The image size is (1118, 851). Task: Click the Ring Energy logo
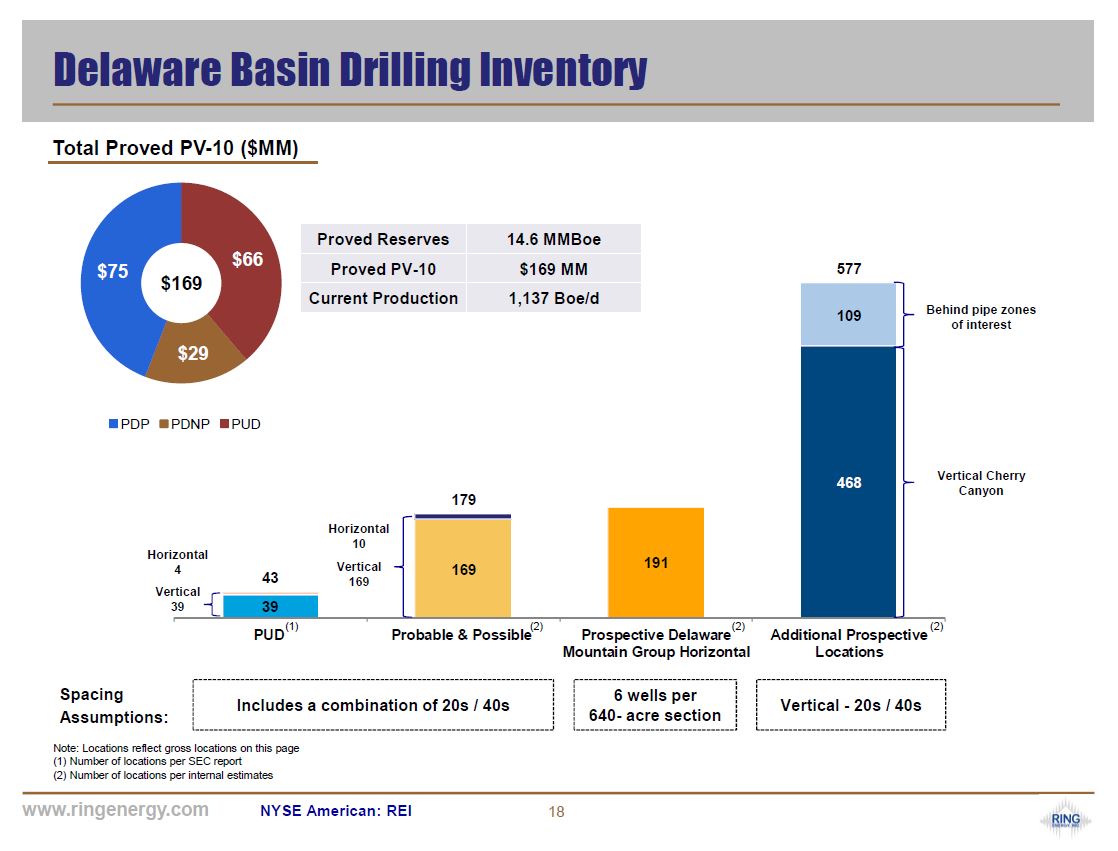pos(1065,820)
